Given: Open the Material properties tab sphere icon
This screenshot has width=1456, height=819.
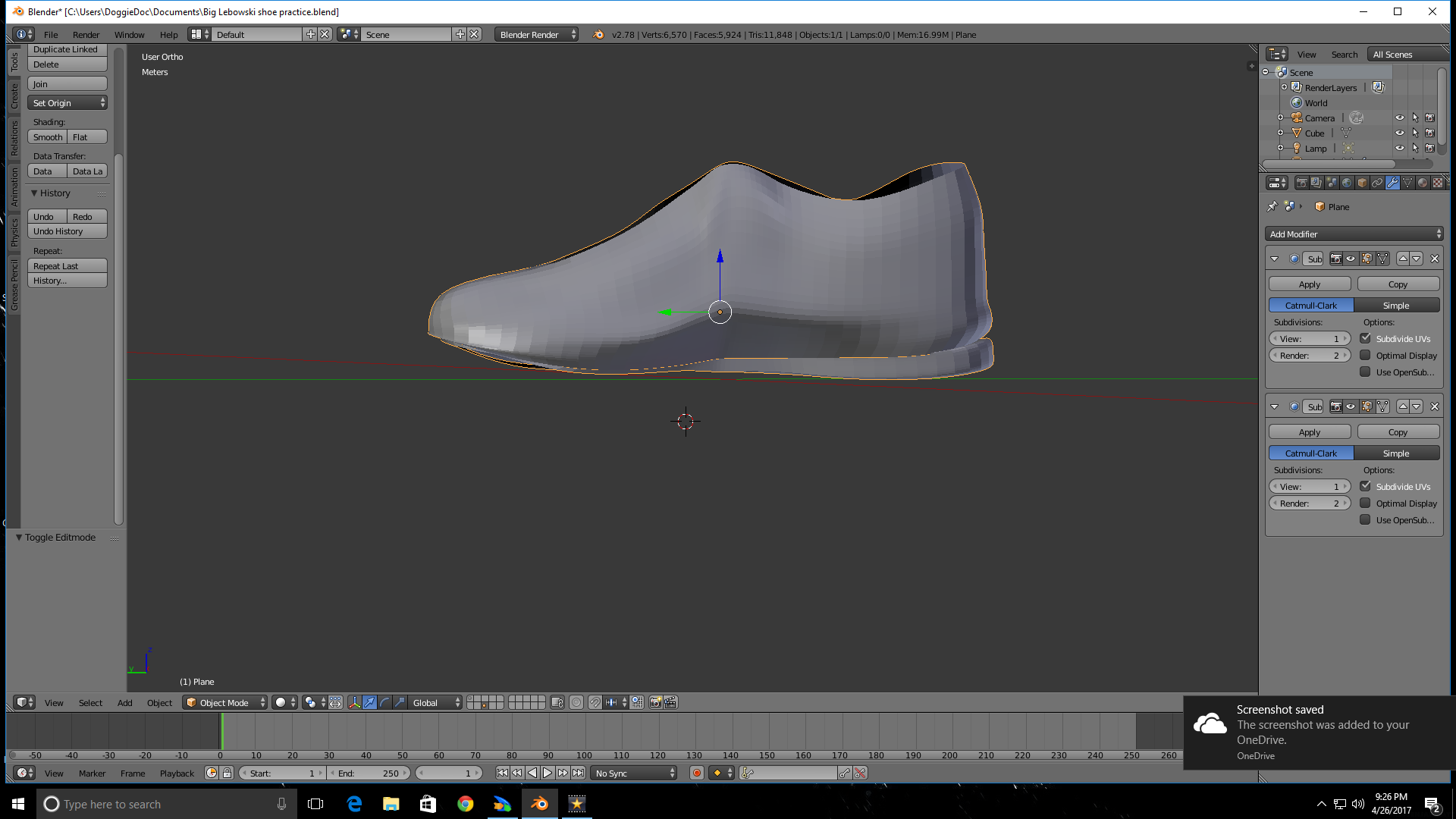Looking at the screenshot, I should [x=1423, y=183].
